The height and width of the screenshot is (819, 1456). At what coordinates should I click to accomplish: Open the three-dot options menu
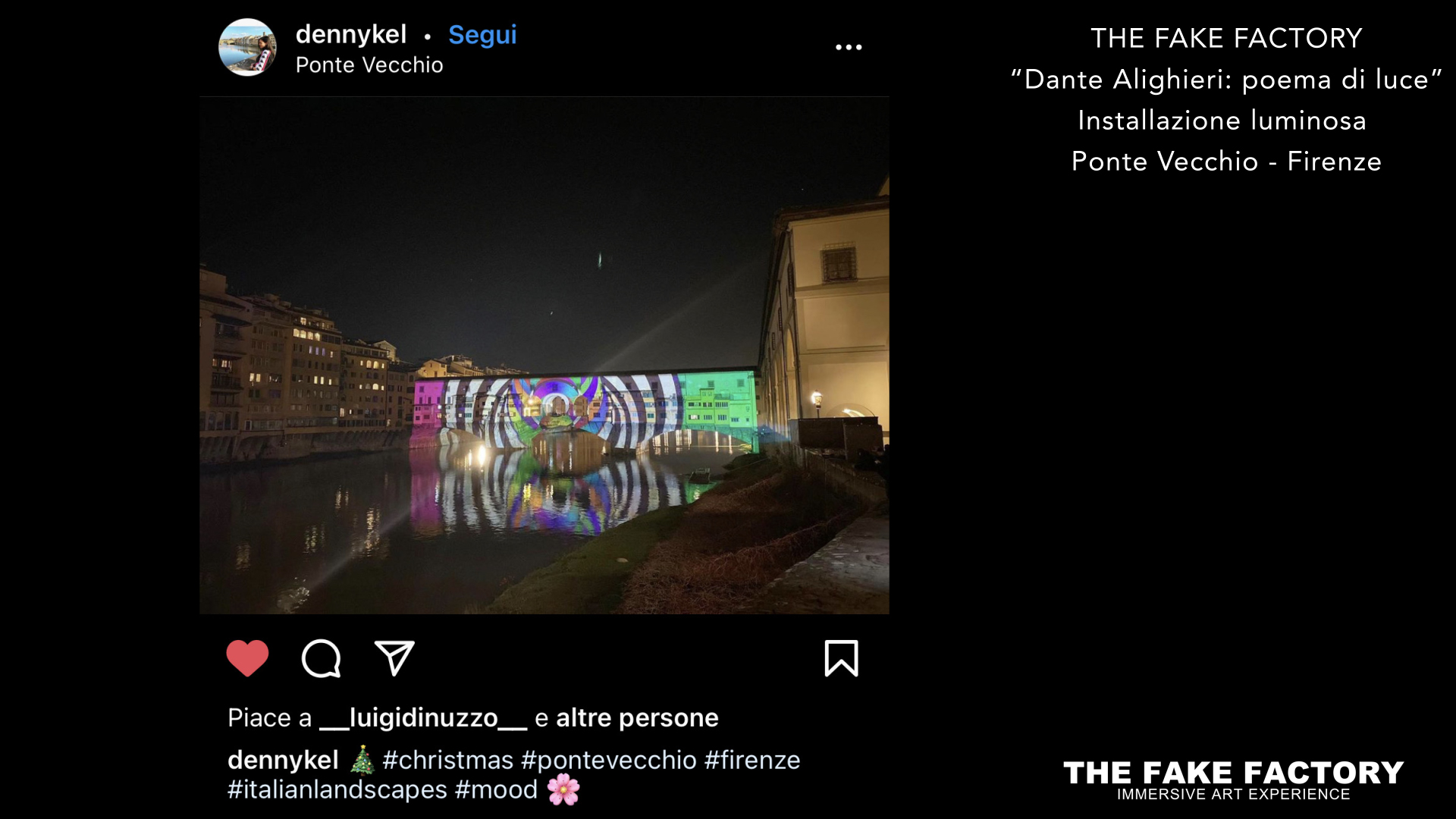tap(849, 47)
